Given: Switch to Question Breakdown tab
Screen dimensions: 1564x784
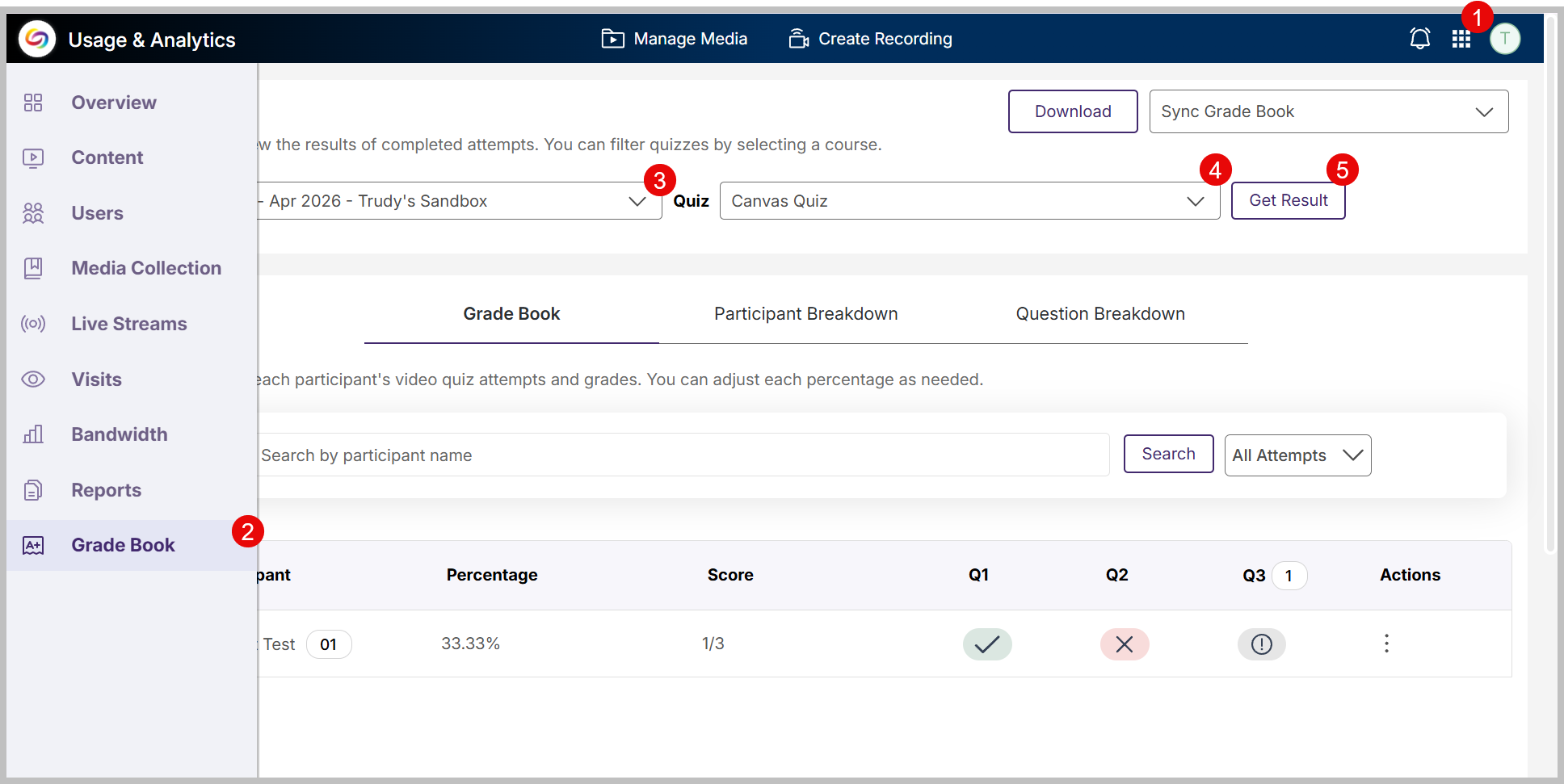Looking at the screenshot, I should pyautogui.click(x=1100, y=314).
